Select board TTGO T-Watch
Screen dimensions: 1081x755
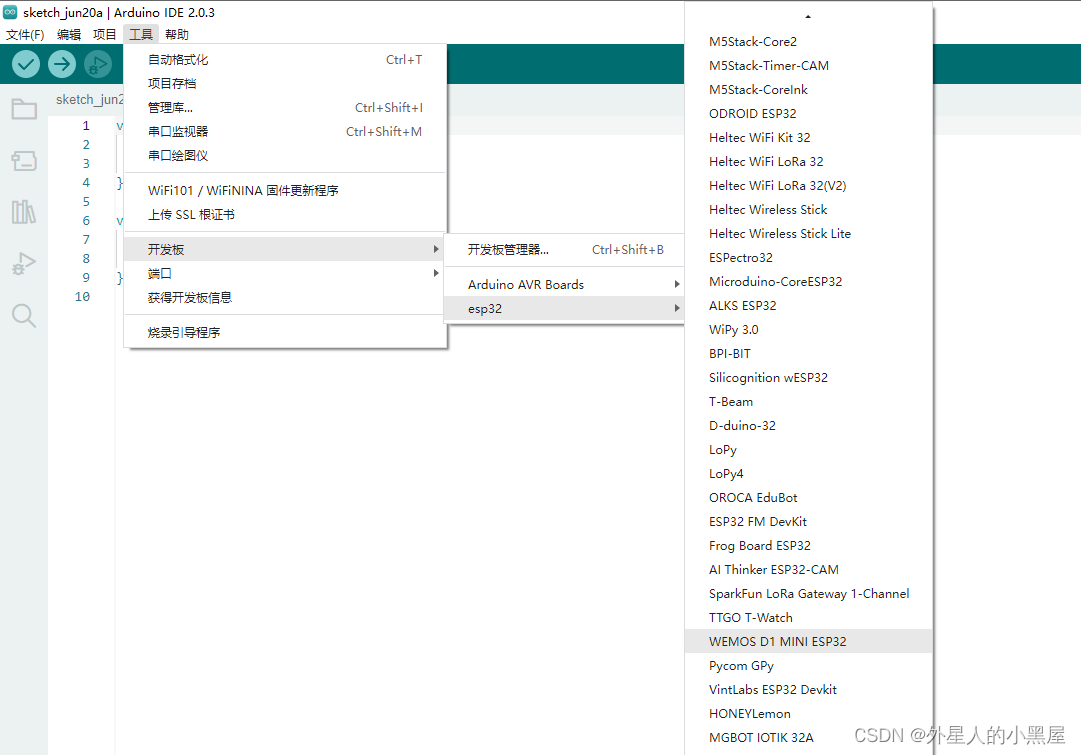pos(809,617)
